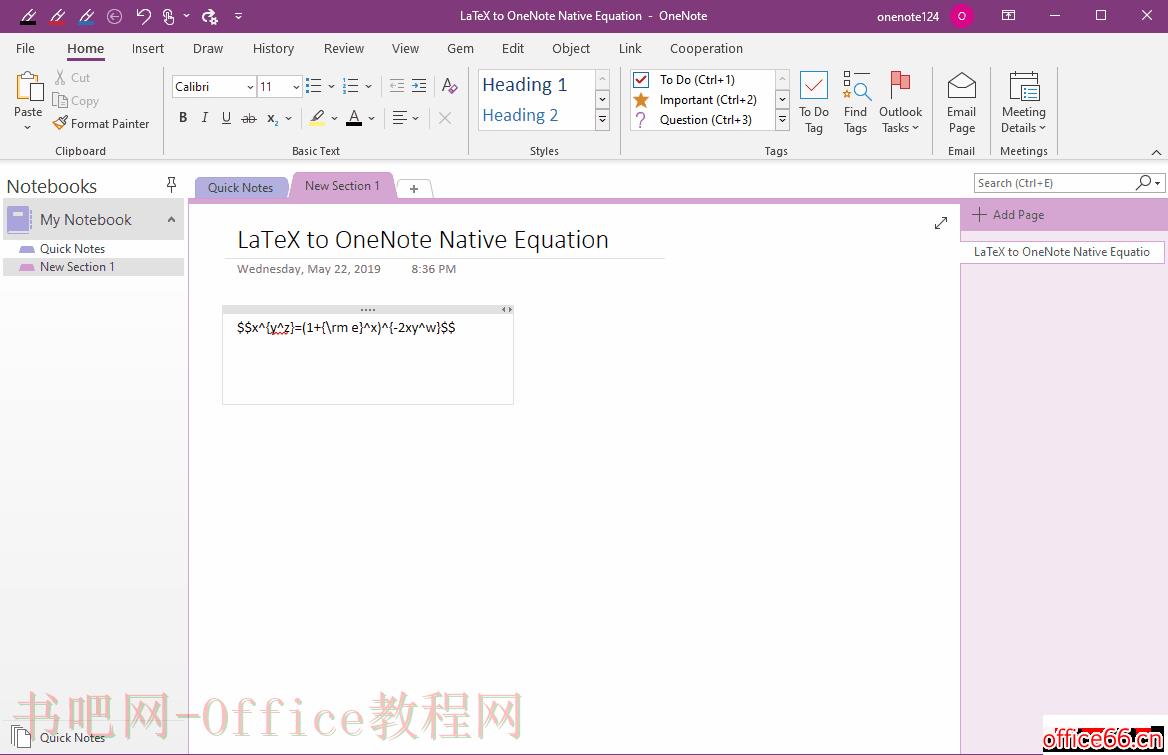Open the Gem tab
1168x755 pixels.
click(460, 48)
